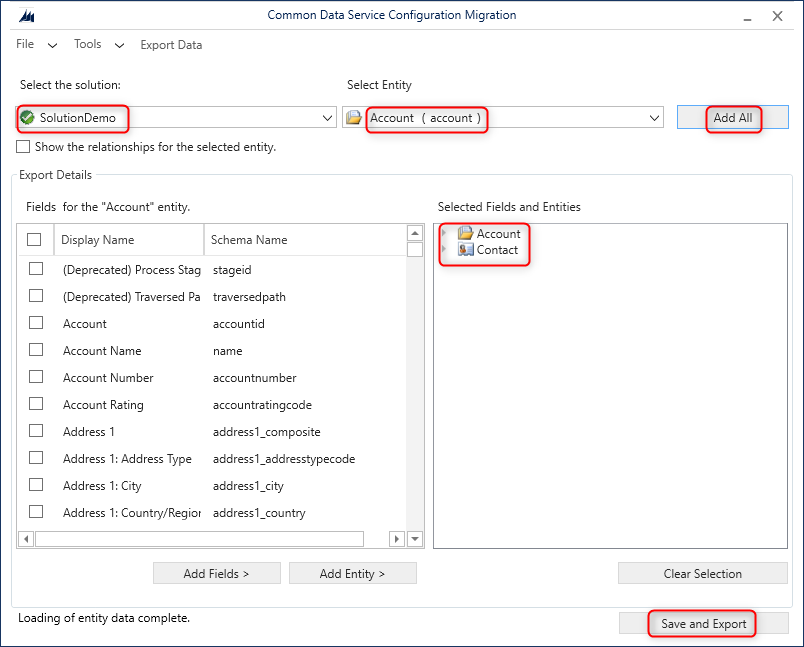Click the scroll right arrow of fields list
Screen dimensions: 804x647
tap(397, 539)
